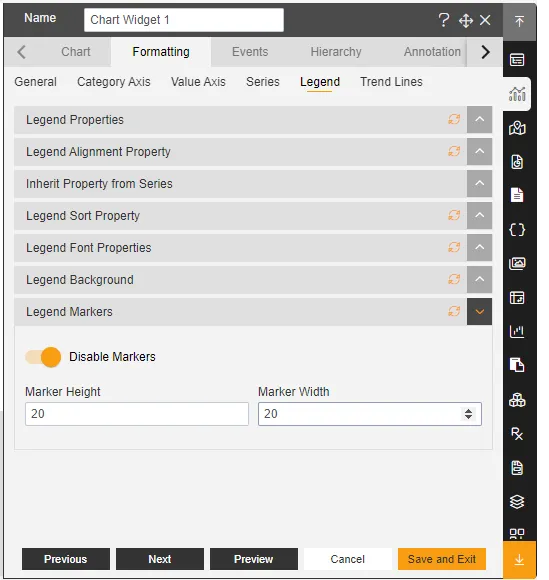Select the chart widget icon in sidebar
The width and height of the screenshot is (549, 580).
point(517,94)
